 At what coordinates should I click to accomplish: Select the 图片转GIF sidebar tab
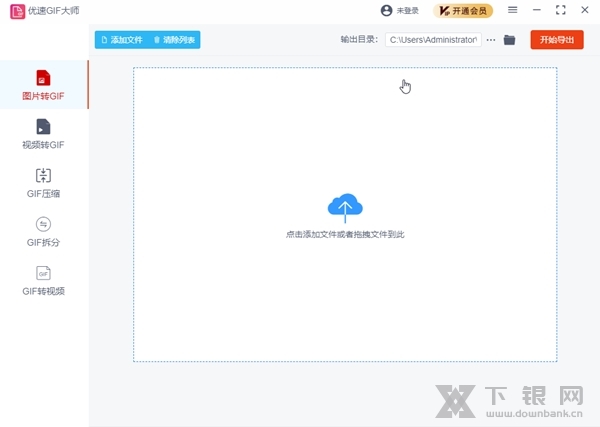coord(44,85)
